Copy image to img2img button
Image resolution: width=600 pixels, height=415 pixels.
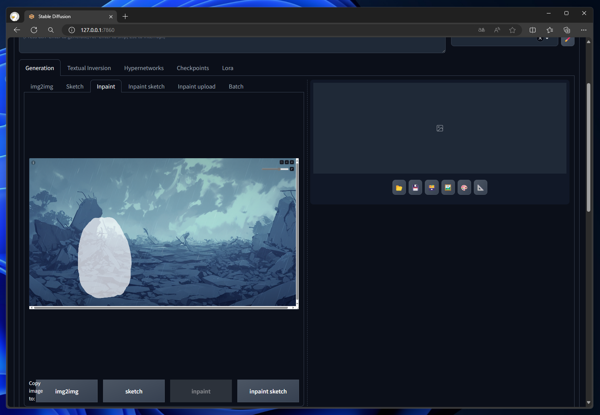[x=67, y=391]
